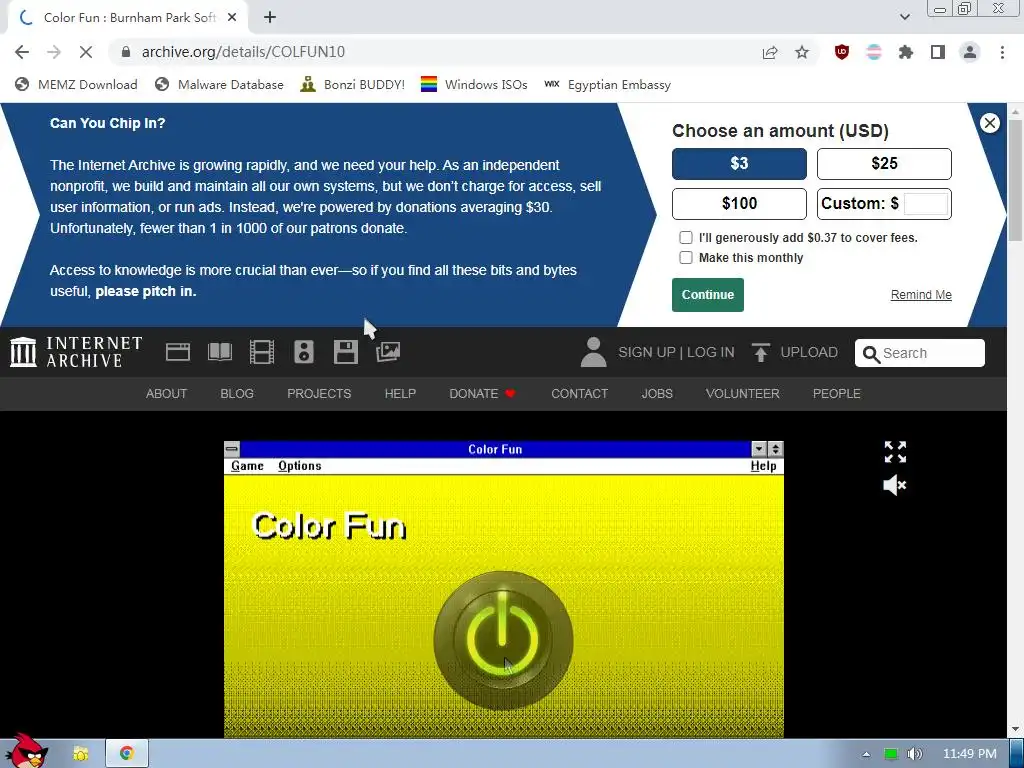
Task: Open the Web (Wayback) media icon
Action: pos(178,352)
